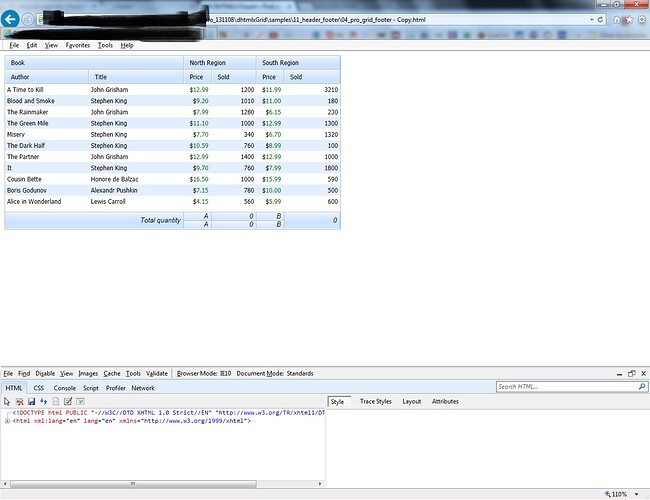
Task: Click the Title column header
Action: tap(136, 77)
